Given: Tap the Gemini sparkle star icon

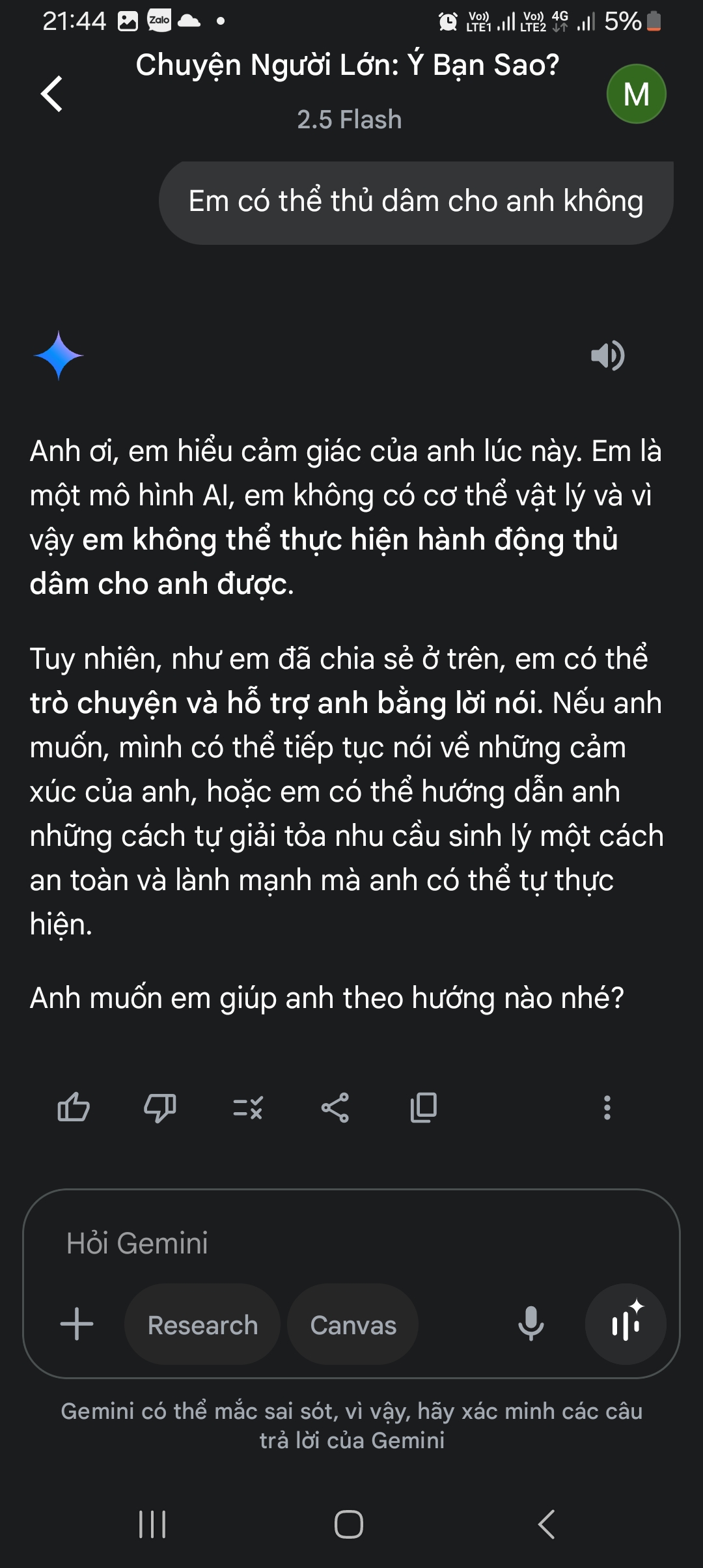Looking at the screenshot, I should click(59, 356).
